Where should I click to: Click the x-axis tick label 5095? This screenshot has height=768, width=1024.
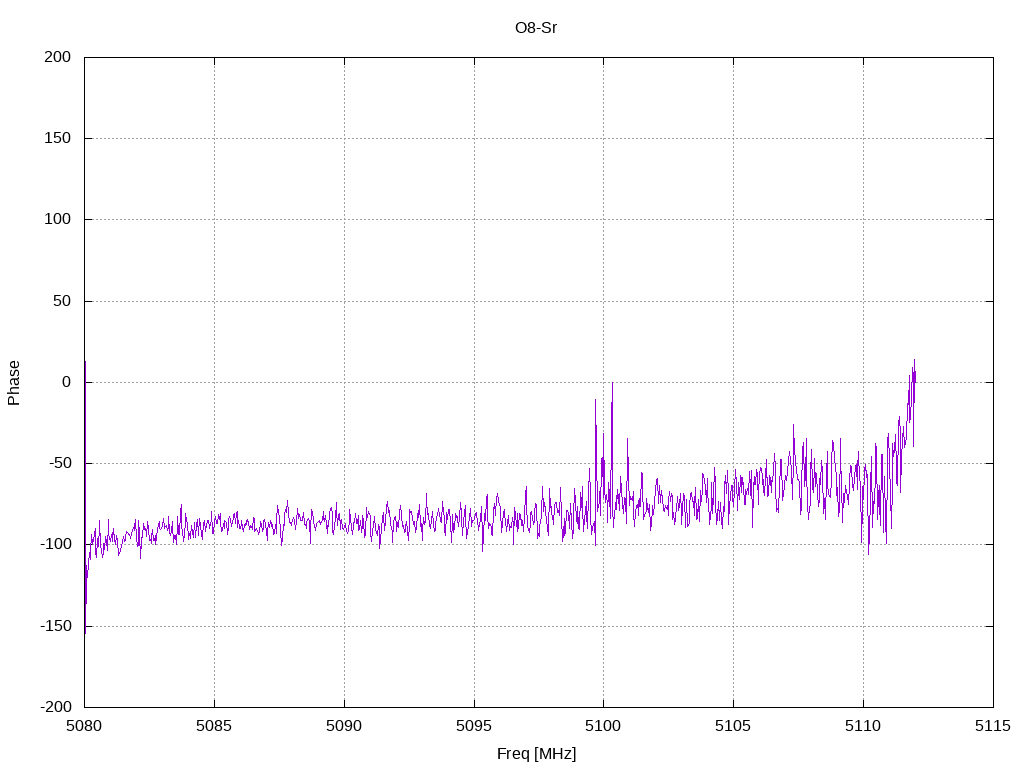point(474,726)
